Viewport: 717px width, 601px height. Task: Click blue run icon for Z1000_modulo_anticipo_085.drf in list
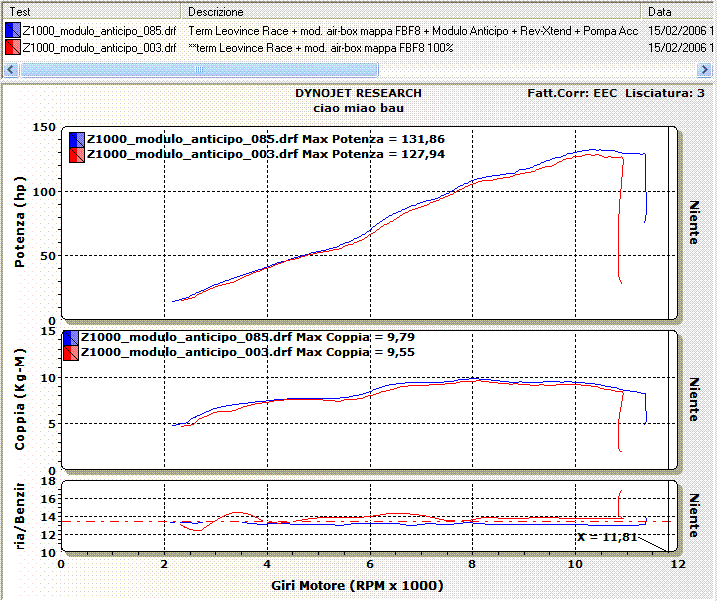(12, 31)
